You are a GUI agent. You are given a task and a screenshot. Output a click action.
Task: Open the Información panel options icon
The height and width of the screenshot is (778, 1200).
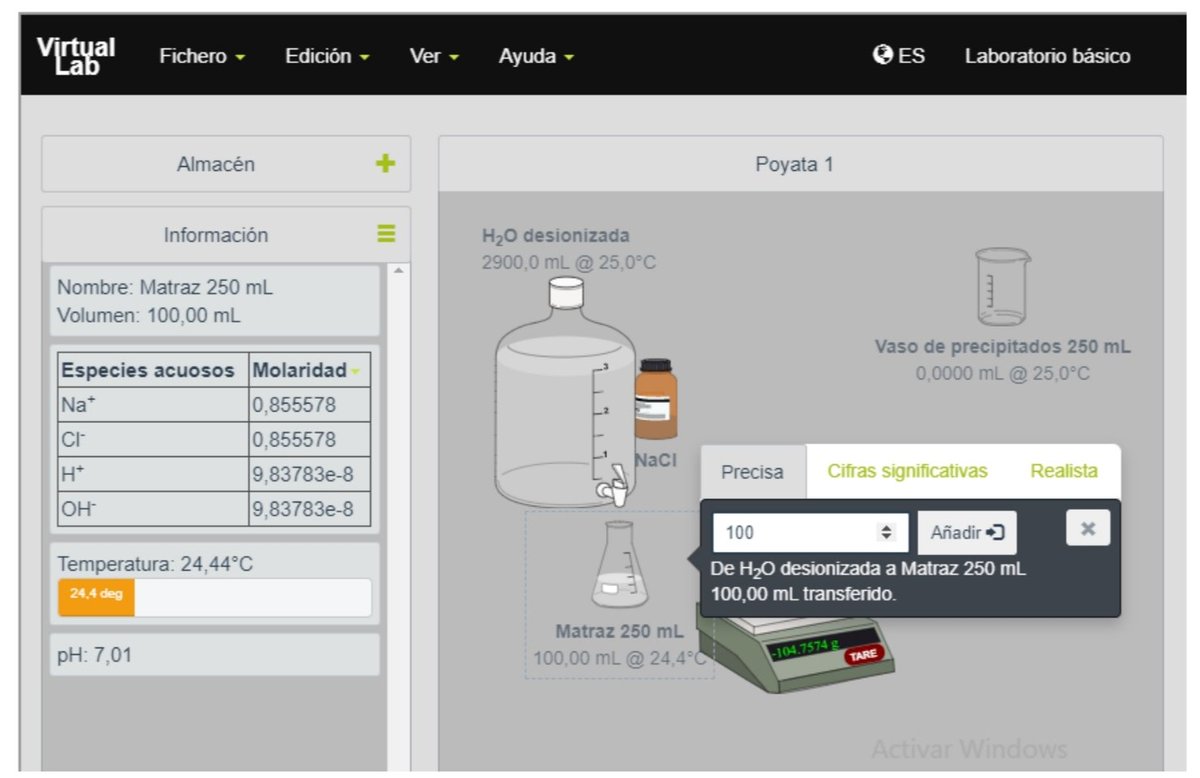pos(386,234)
